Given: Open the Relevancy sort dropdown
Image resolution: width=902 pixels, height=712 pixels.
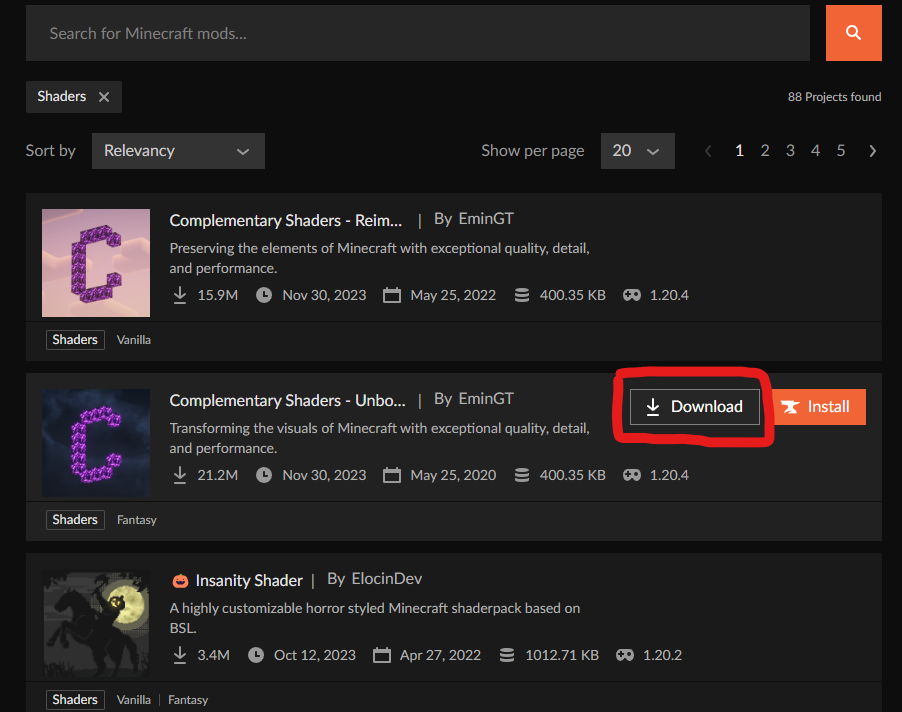Looking at the screenshot, I should 178,151.
